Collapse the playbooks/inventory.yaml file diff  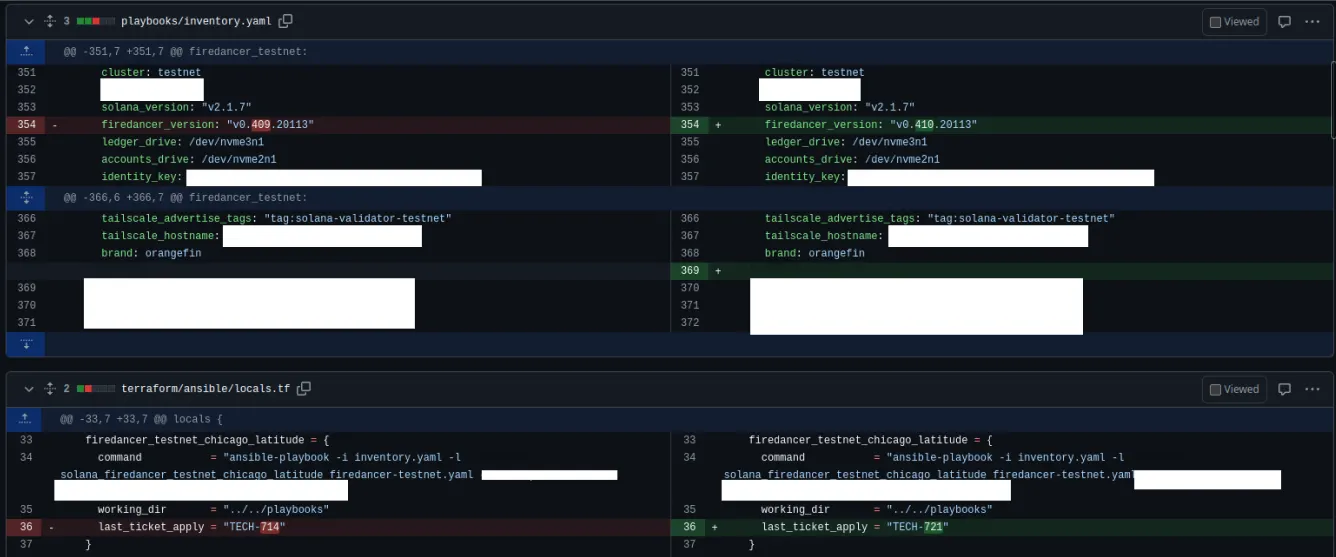28,21
